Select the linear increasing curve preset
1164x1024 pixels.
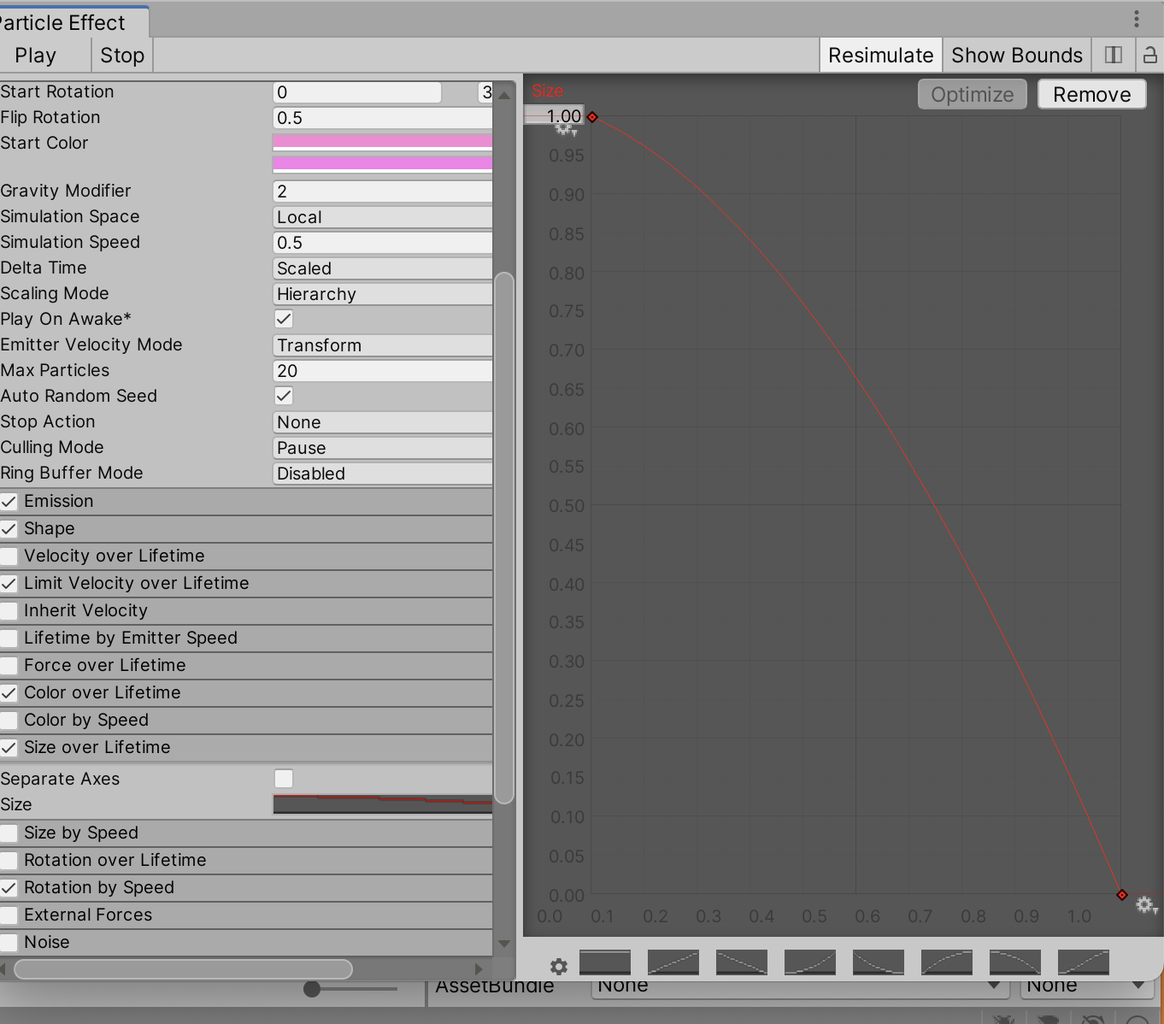click(x=672, y=962)
